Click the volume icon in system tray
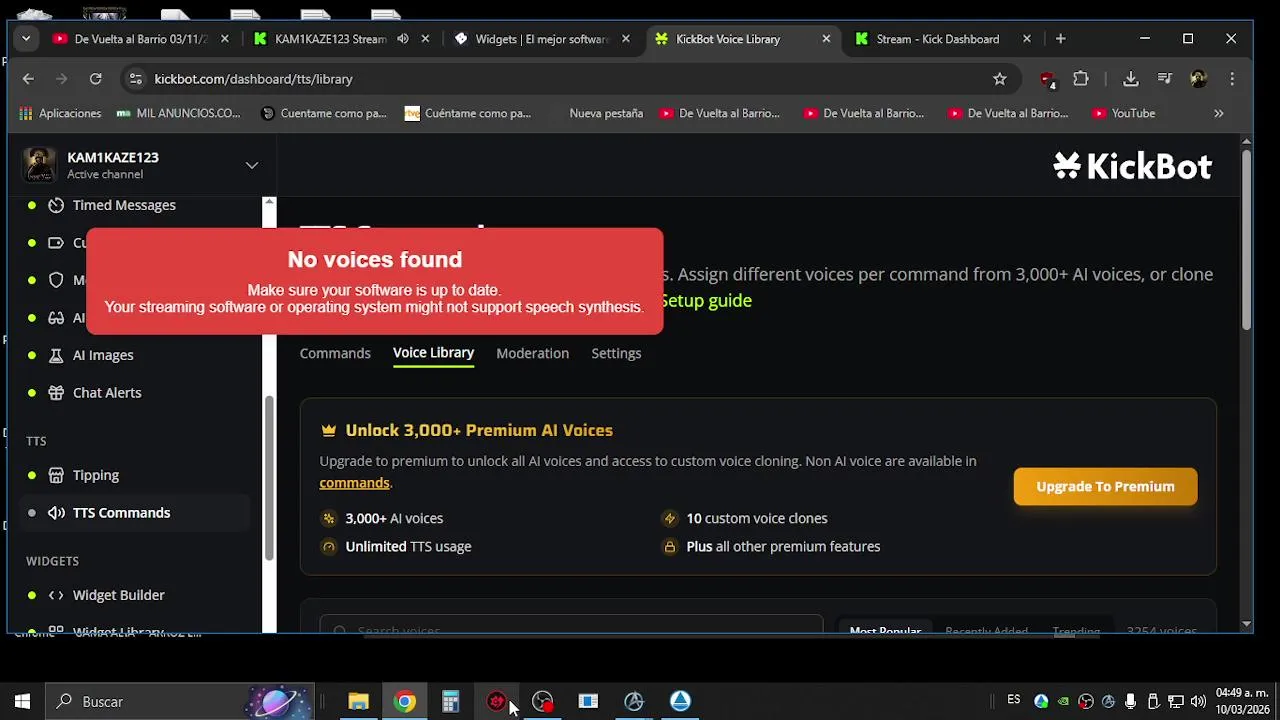This screenshot has height=720, width=1280. coord(1198,701)
